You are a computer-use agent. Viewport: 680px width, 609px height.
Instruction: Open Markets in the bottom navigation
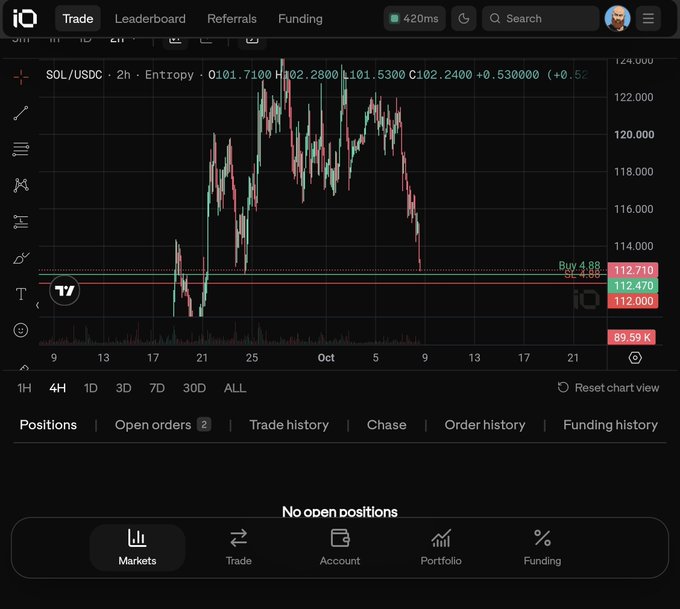tap(137, 547)
